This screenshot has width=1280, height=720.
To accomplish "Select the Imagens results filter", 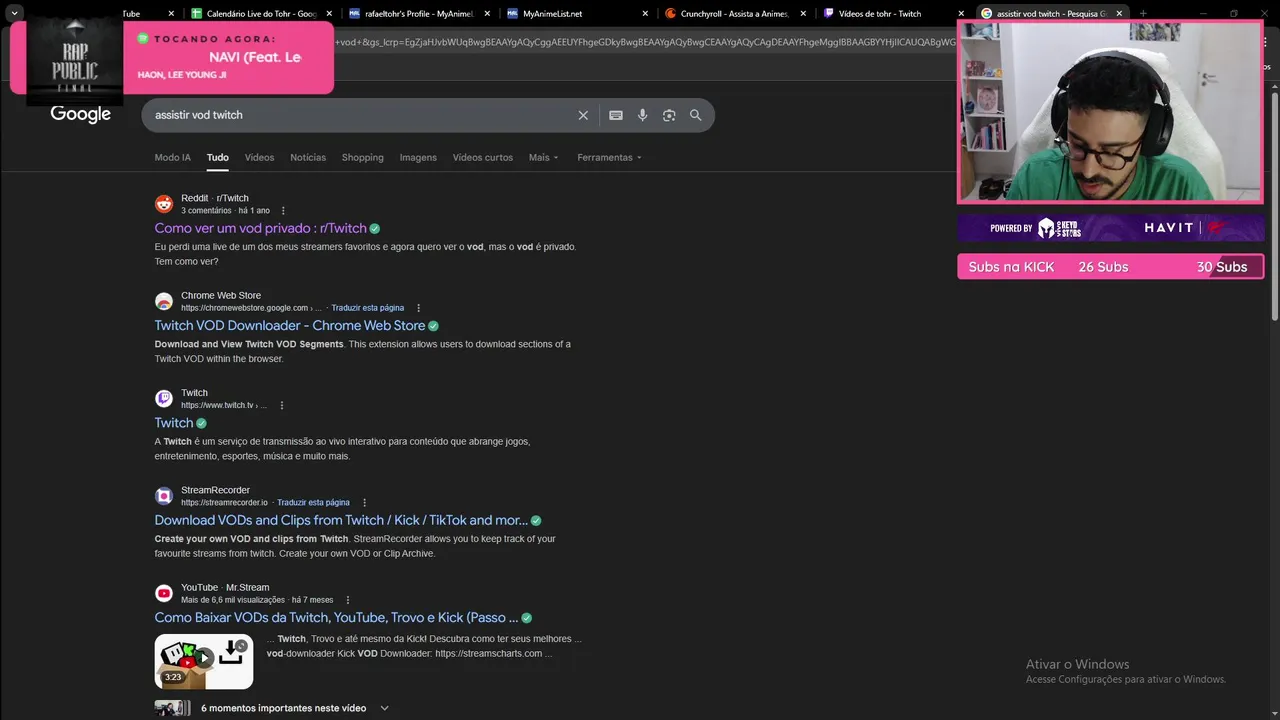I will click(418, 157).
